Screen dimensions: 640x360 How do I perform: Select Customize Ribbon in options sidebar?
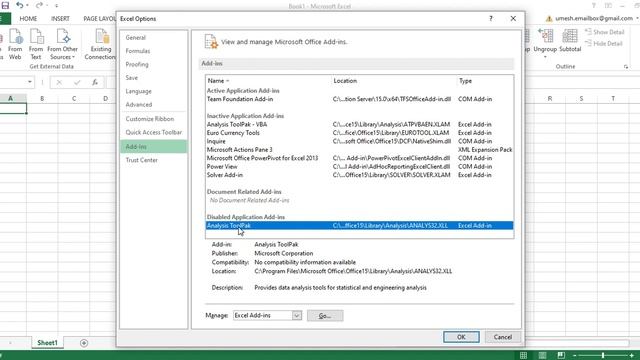click(x=153, y=119)
